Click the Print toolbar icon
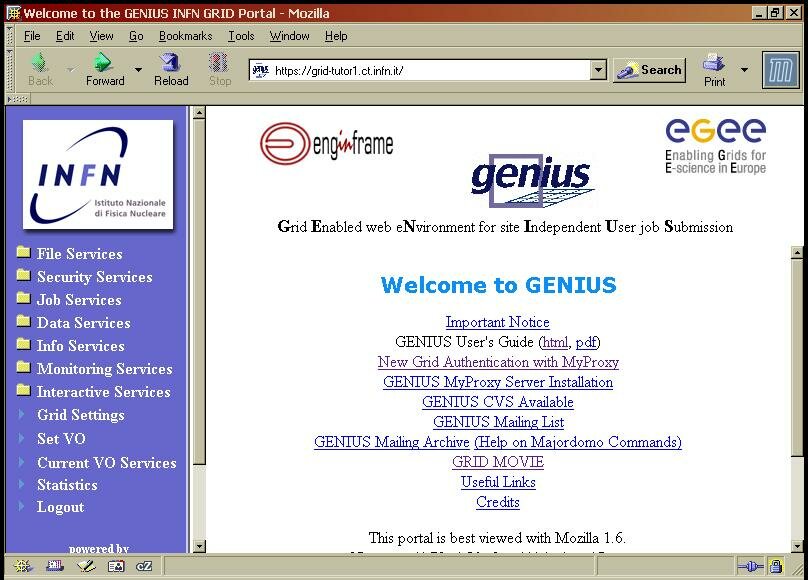Image resolution: width=808 pixels, height=580 pixels. 714,63
